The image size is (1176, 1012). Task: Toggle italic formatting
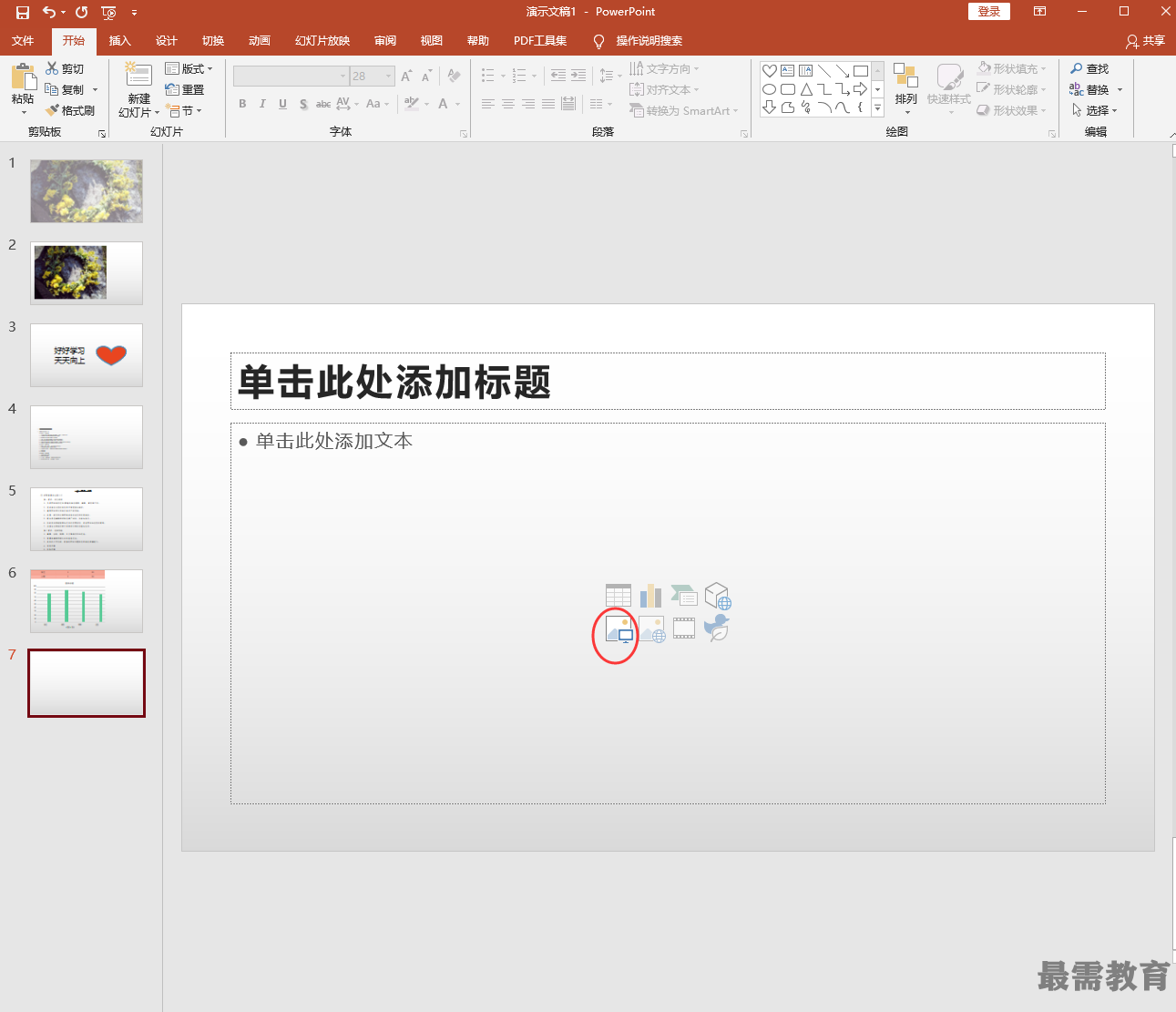click(262, 104)
